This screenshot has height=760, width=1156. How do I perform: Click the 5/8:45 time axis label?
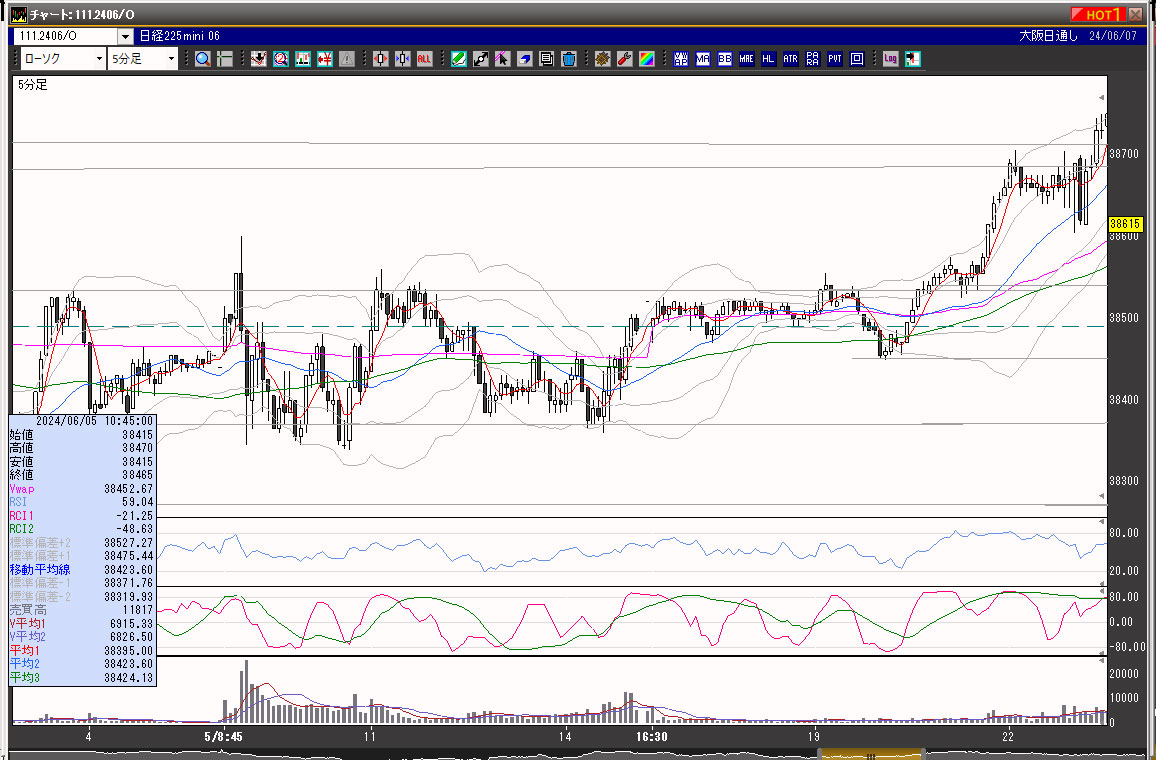pos(223,736)
